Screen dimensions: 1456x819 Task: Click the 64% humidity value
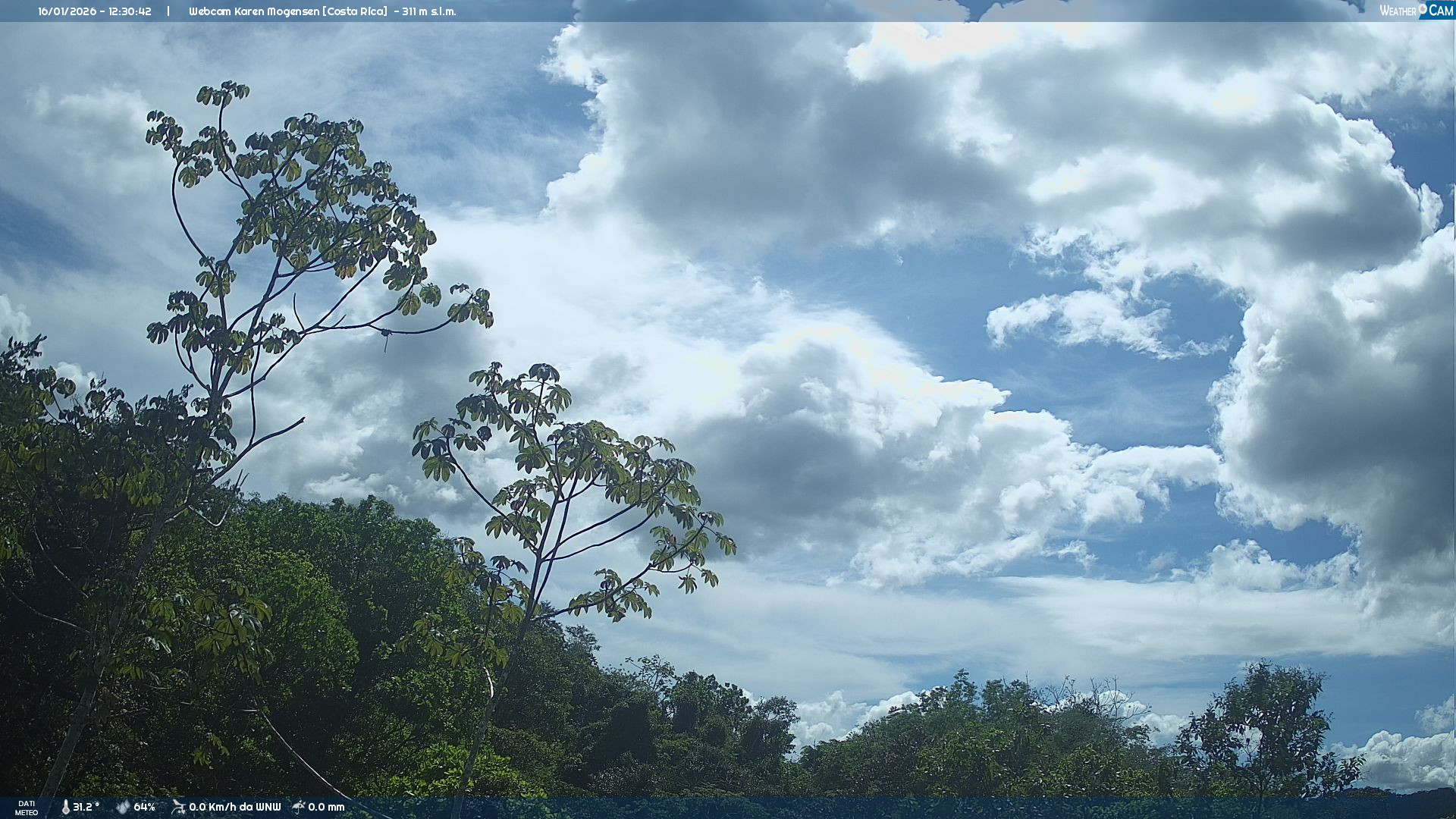coord(144,808)
